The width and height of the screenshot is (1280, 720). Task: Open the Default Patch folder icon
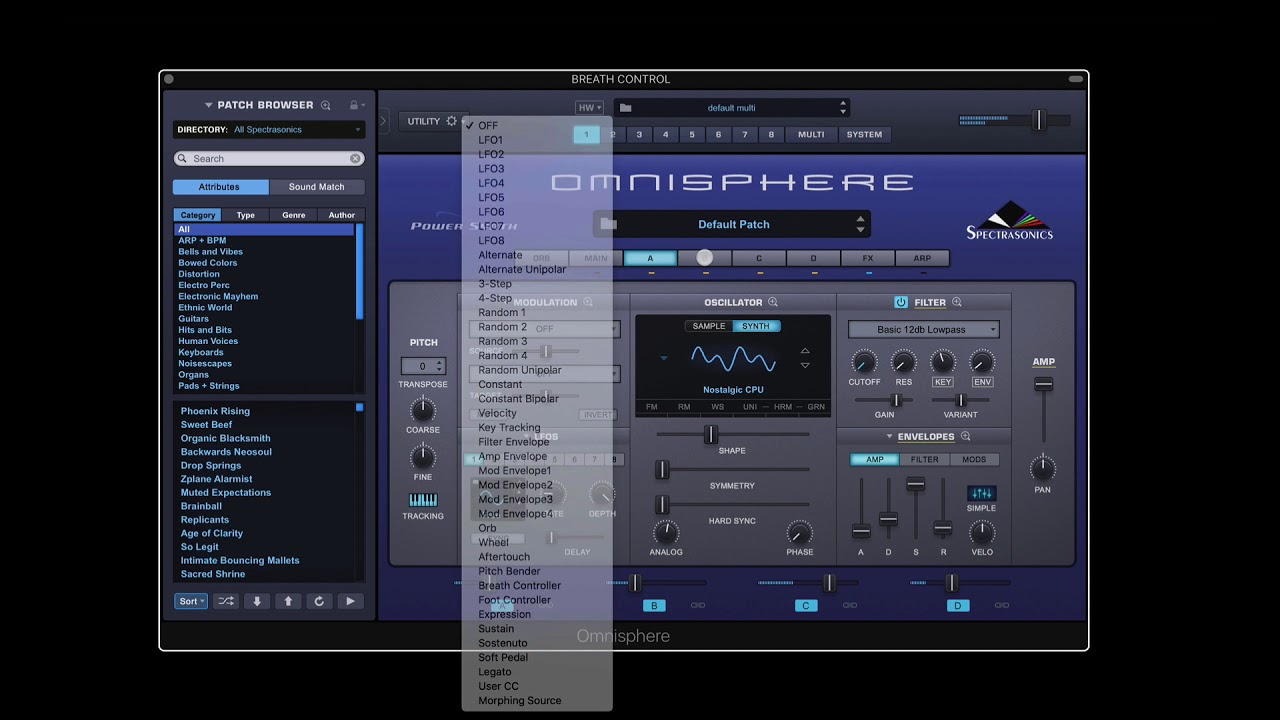[608, 224]
